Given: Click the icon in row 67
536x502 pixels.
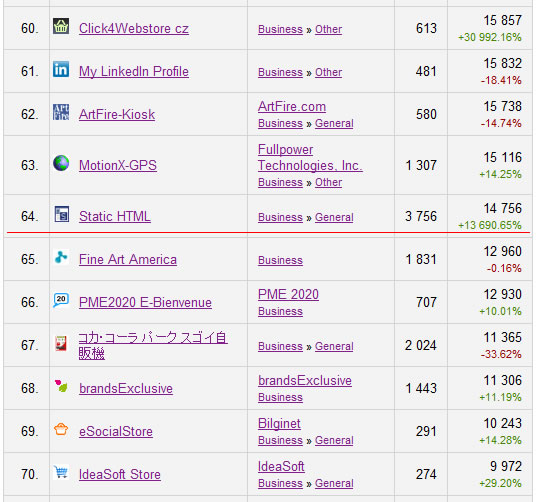Looking at the screenshot, I should coord(61,343).
